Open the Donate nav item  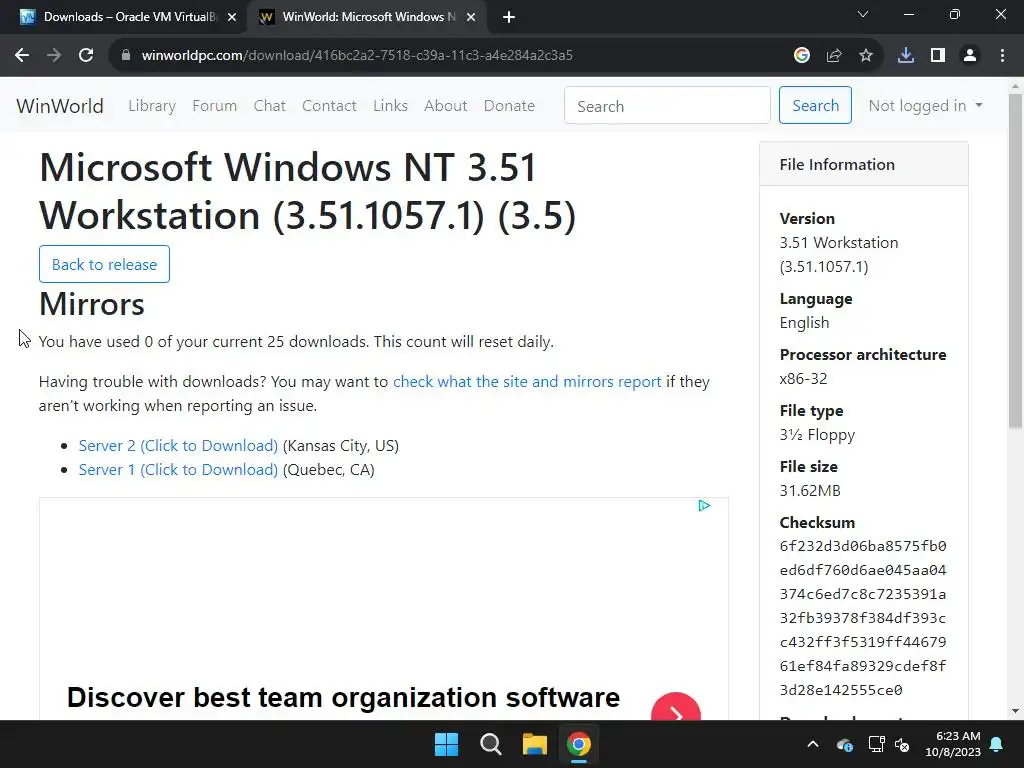point(509,106)
